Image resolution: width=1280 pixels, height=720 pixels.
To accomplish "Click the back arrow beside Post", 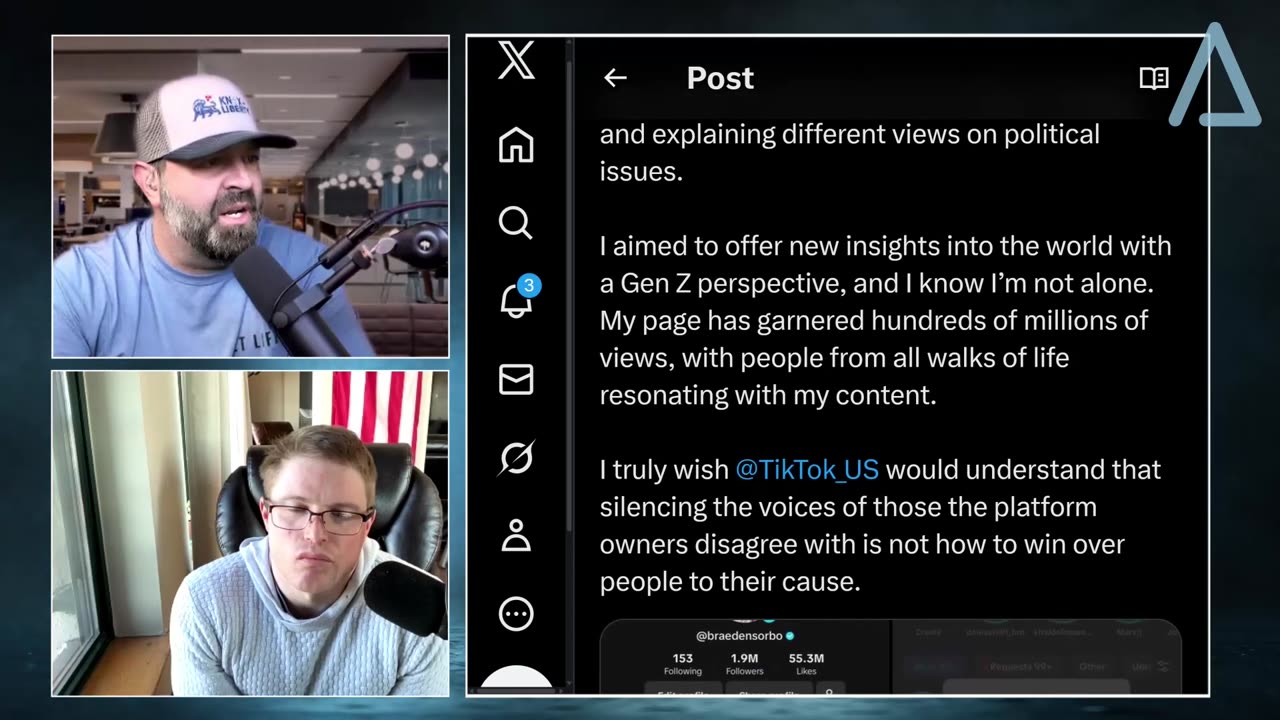I will point(615,78).
